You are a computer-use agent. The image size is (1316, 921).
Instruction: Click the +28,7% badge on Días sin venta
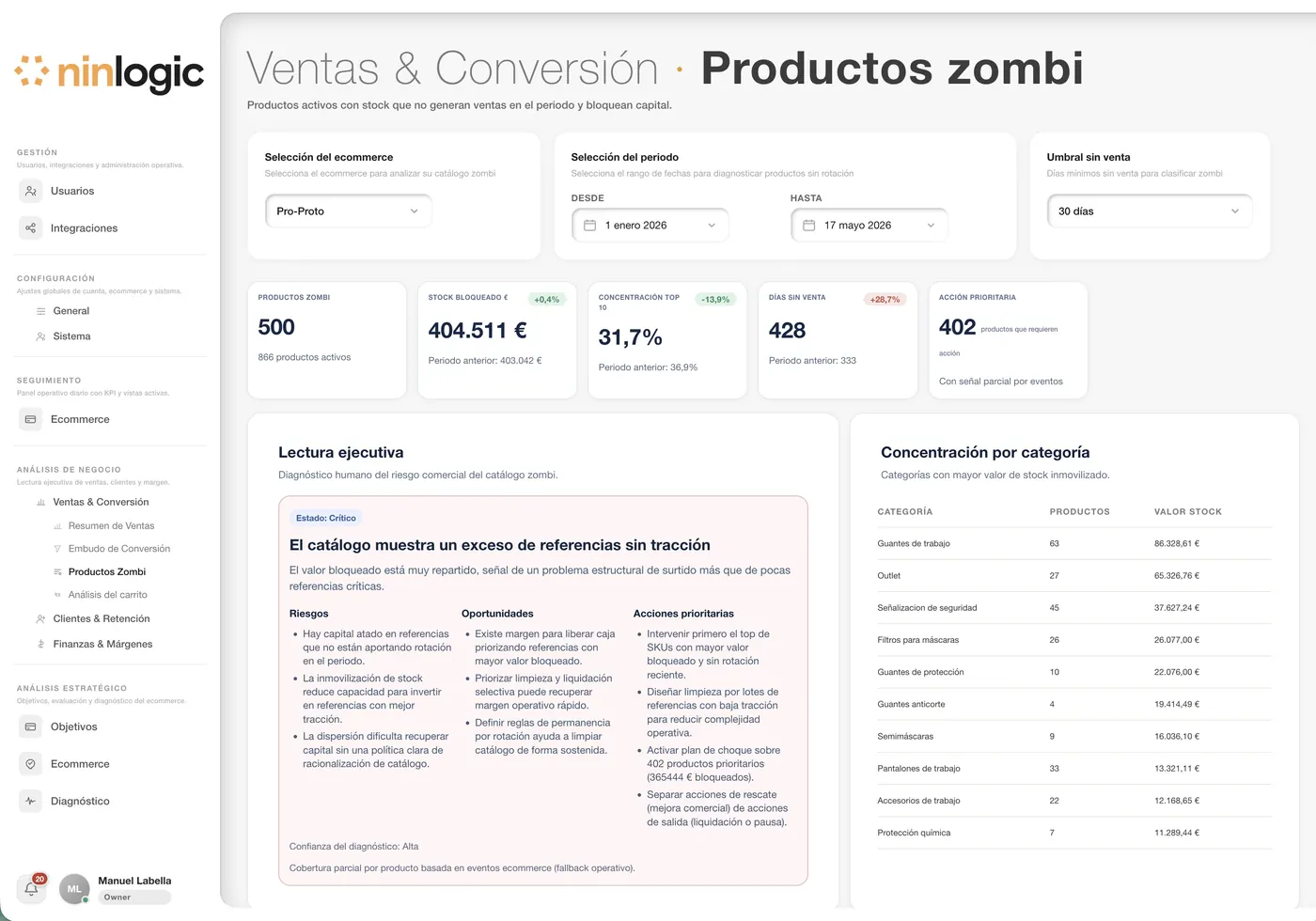pos(885,300)
